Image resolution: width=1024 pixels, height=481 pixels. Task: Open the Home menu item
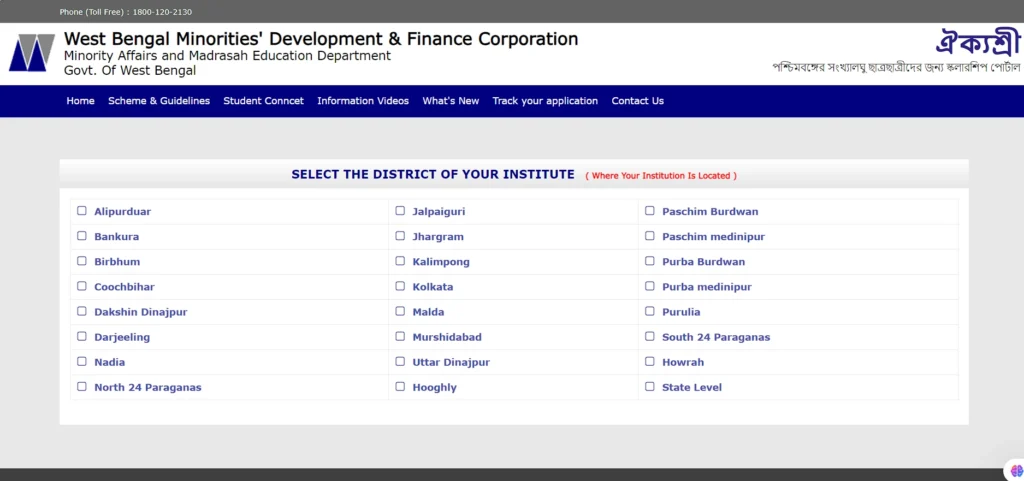[x=80, y=101]
